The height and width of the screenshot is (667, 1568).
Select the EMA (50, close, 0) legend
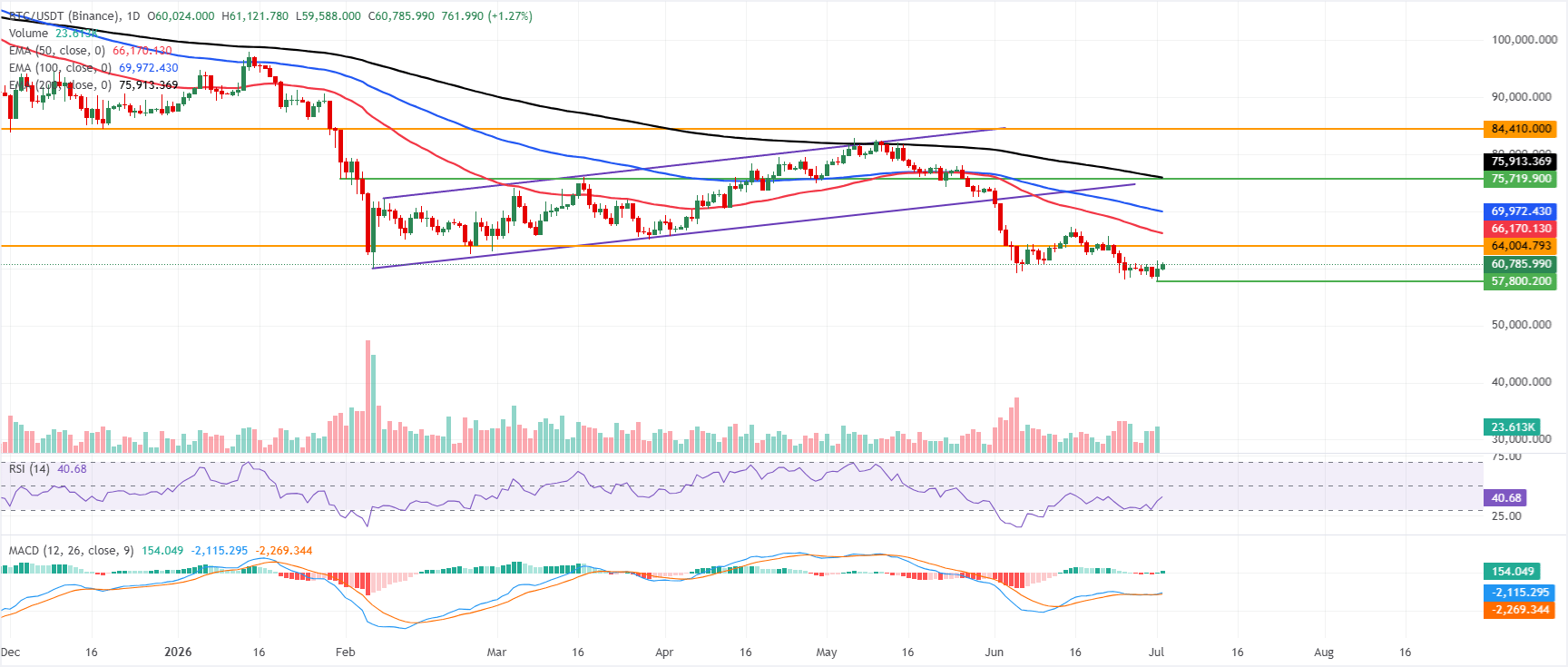pyautogui.click(x=57, y=51)
